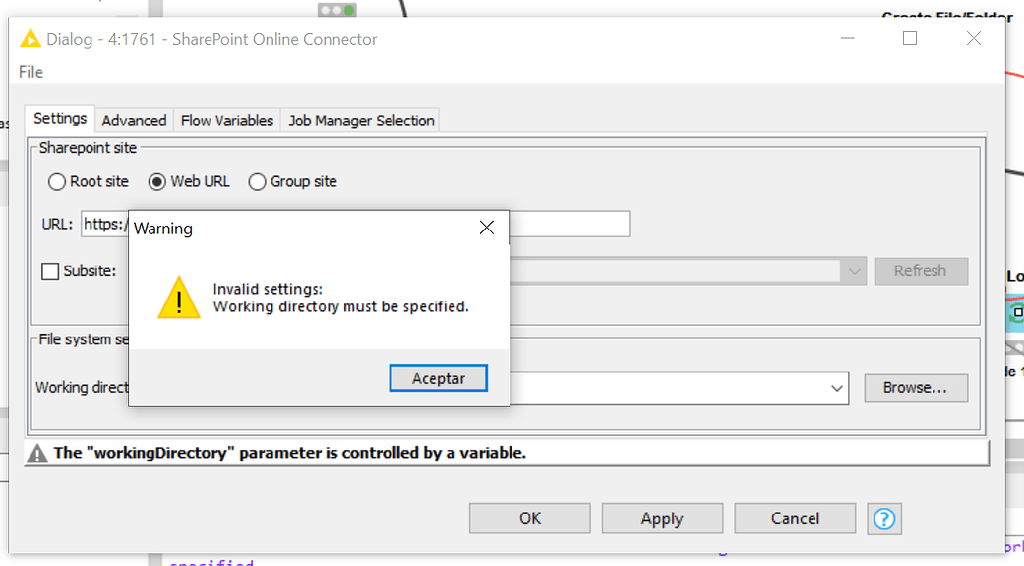The width and height of the screenshot is (1024, 566).
Task: Switch to the Settings tab
Action: pyautogui.click(x=60, y=118)
